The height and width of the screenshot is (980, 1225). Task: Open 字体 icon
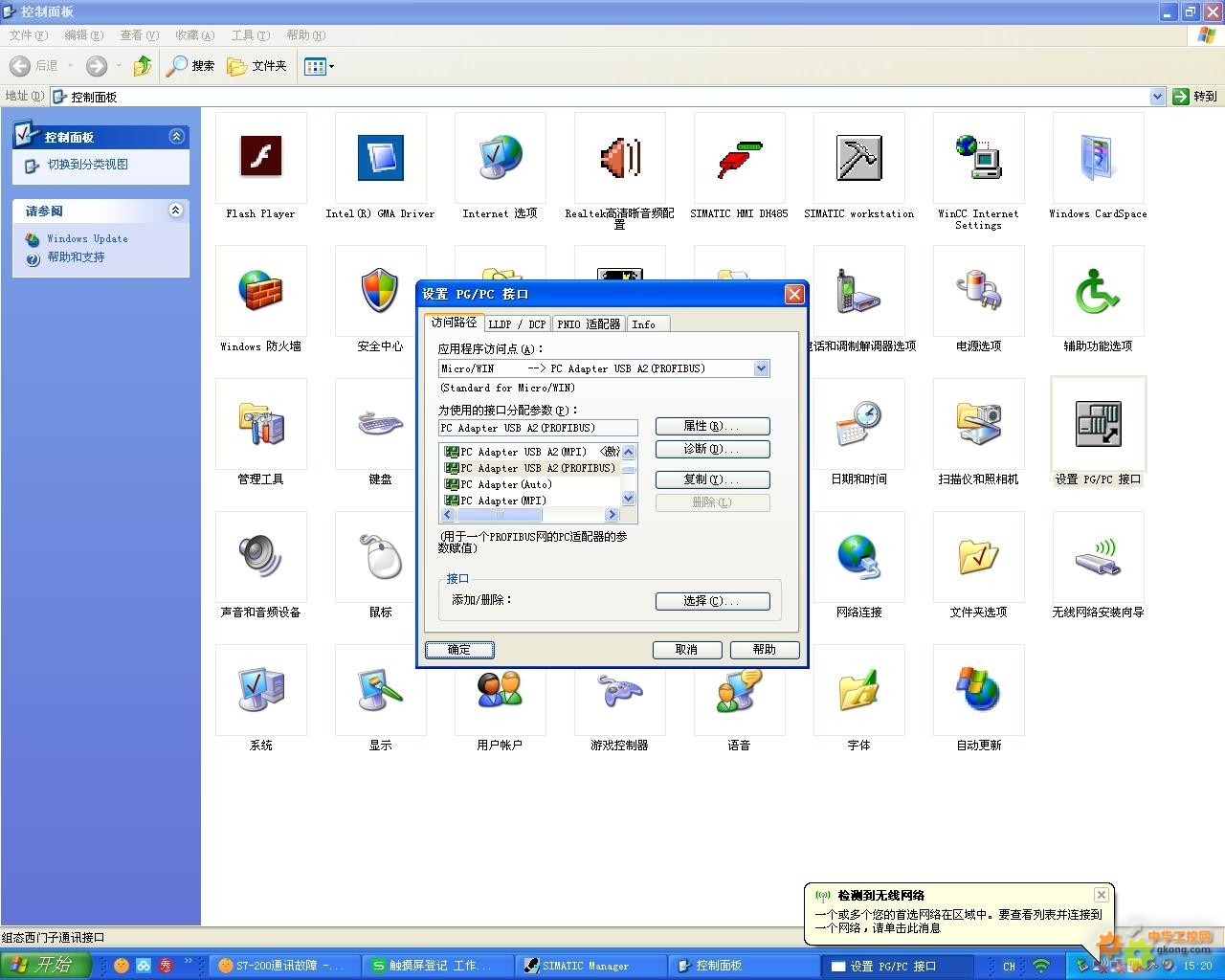click(858, 690)
